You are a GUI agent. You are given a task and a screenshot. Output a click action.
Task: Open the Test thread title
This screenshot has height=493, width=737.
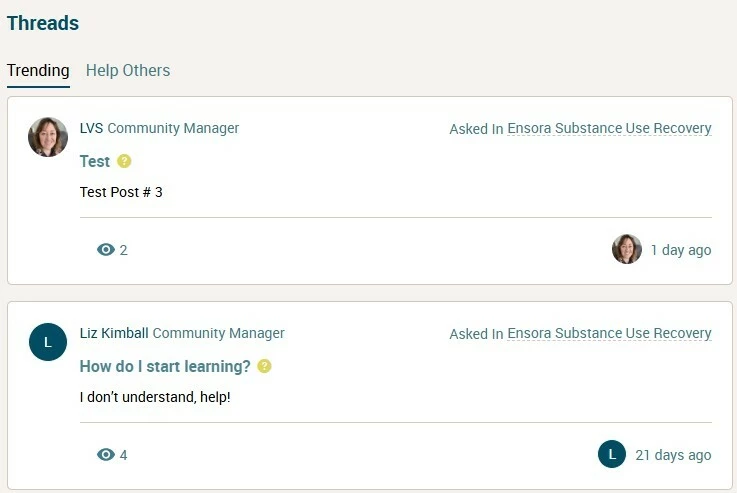tap(94, 161)
